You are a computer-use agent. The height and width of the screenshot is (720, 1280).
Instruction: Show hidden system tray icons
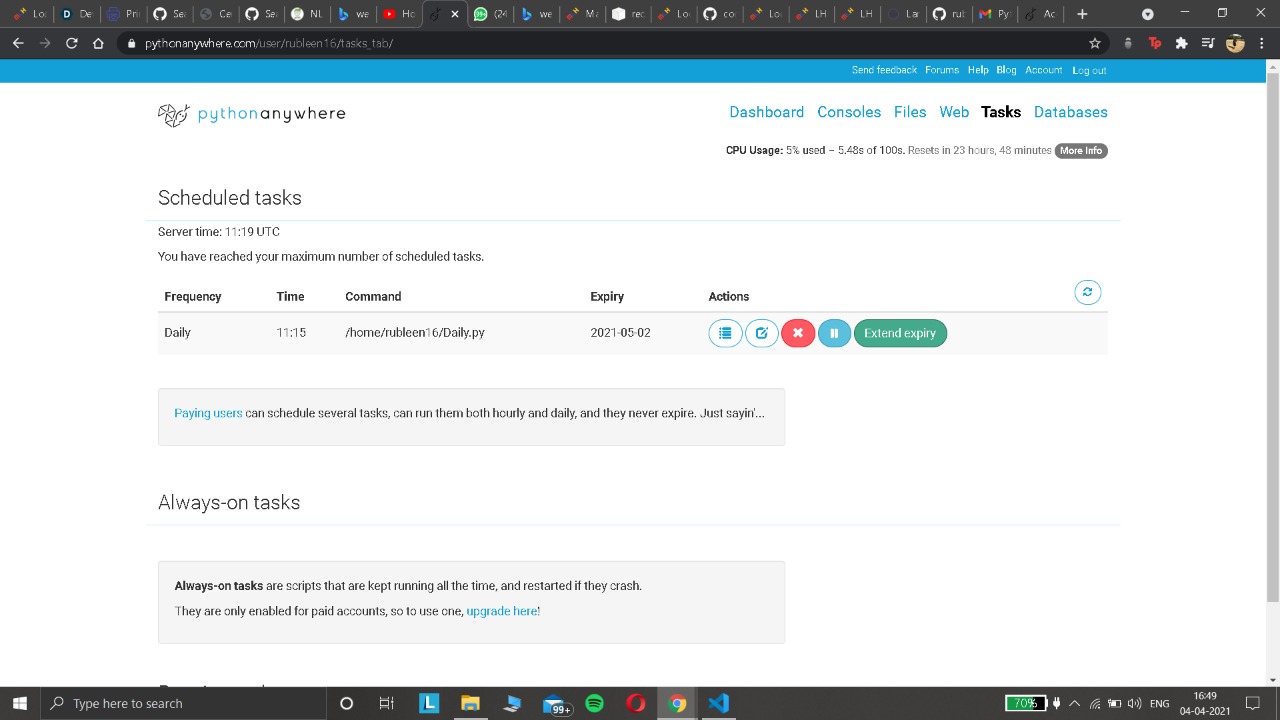click(x=1075, y=703)
